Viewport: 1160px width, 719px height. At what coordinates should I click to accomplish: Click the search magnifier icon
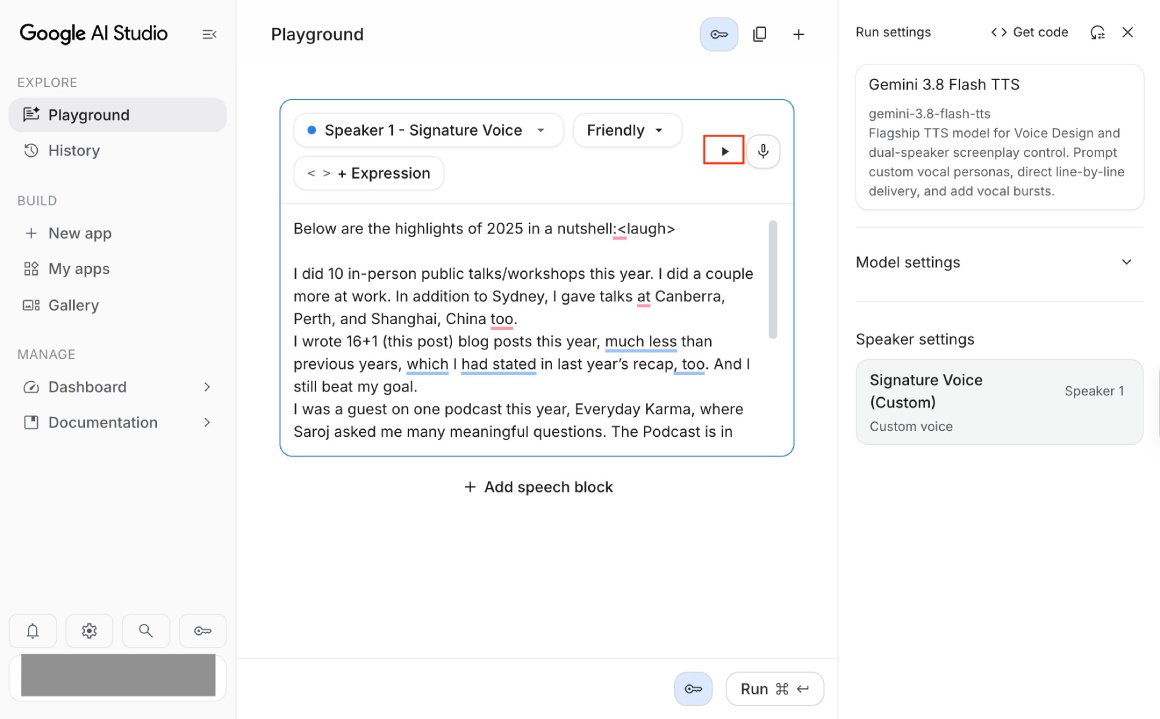point(146,631)
